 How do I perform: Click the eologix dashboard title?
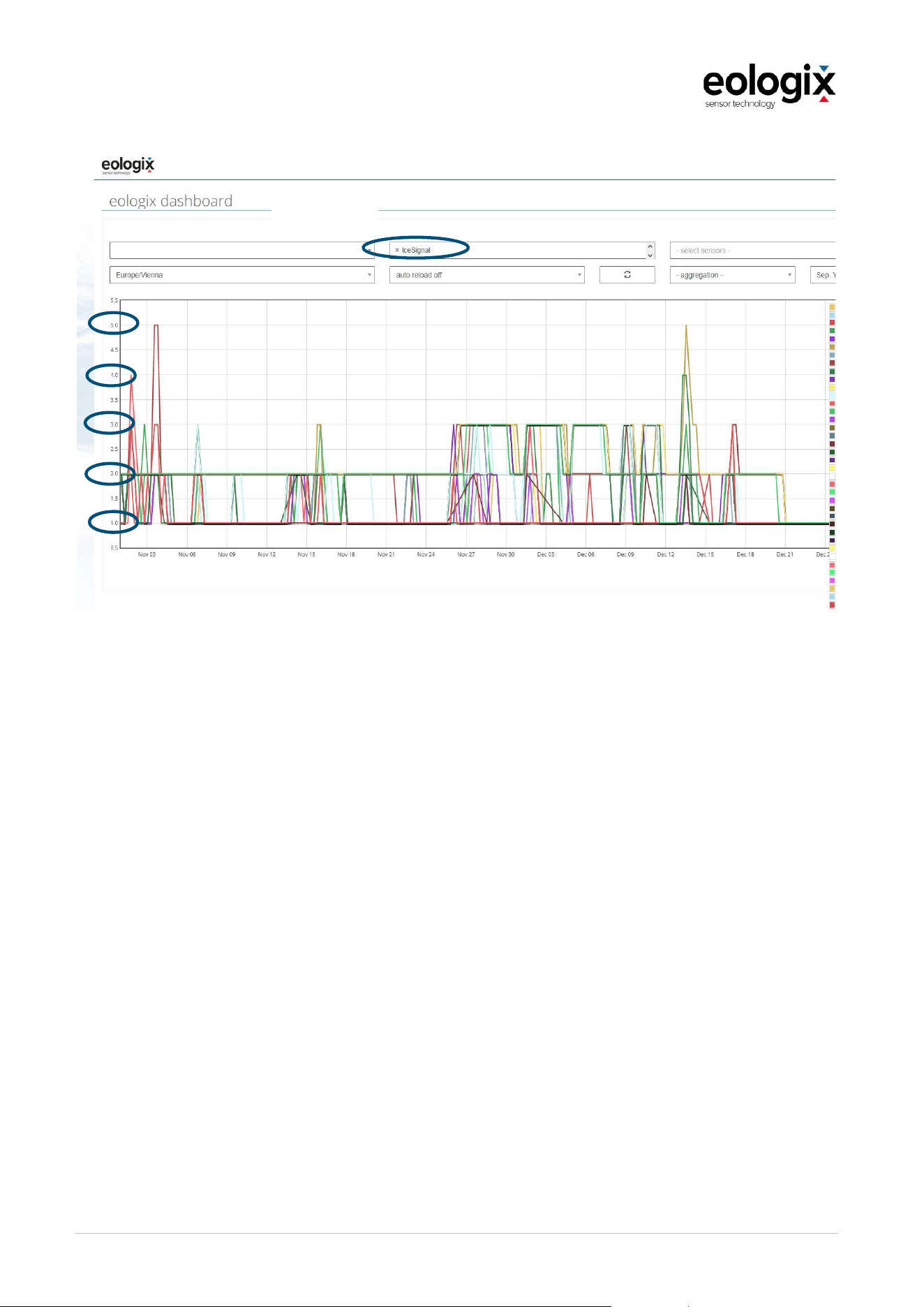[x=170, y=201]
